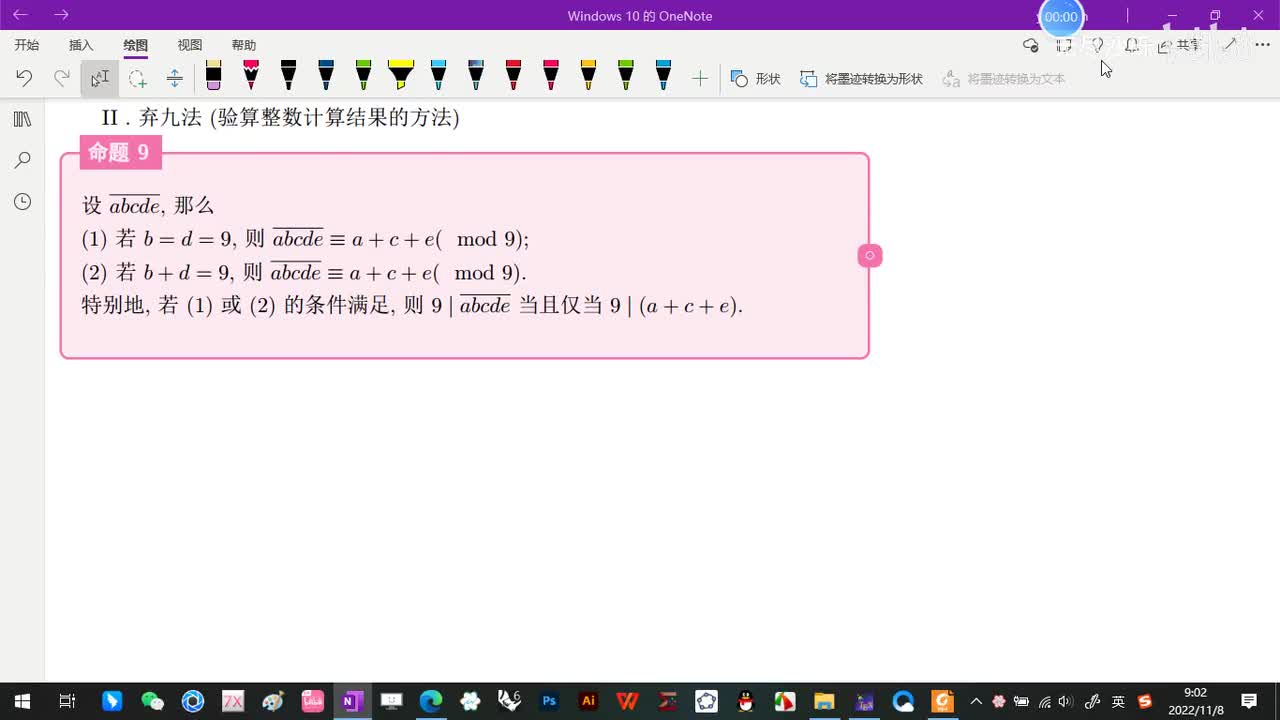The width and height of the screenshot is (1280, 720).
Task: Choose the dark blue pen
Action: [326, 75]
